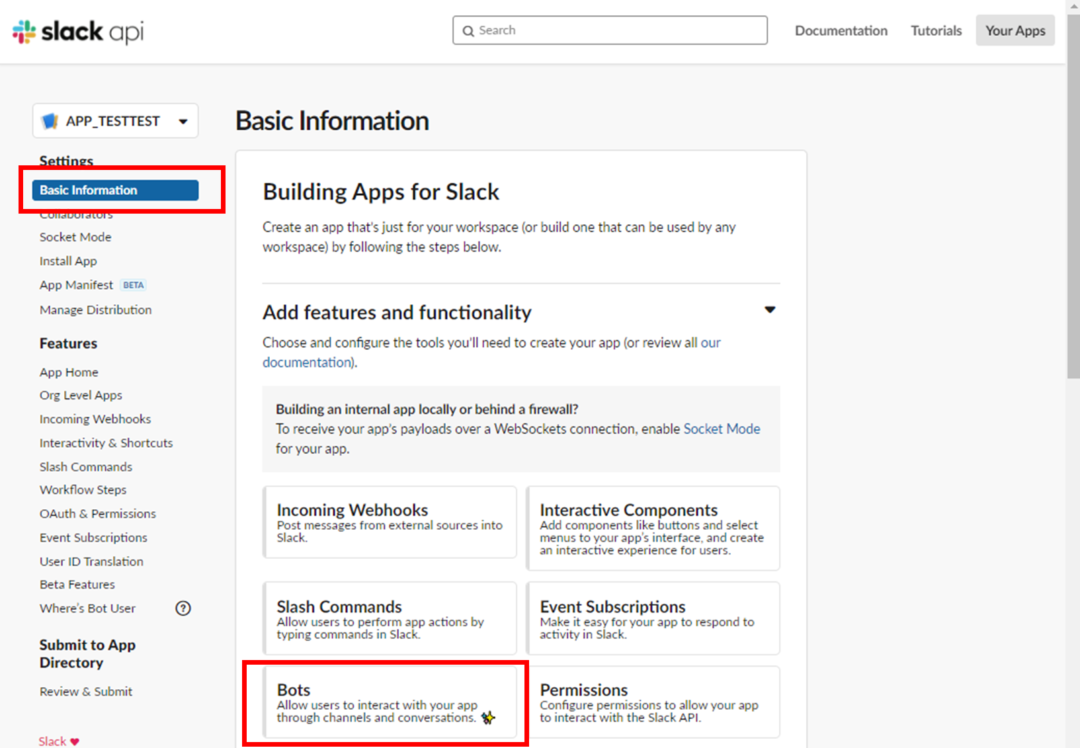Open the Incoming Webhooks feature card
Image resolution: width=1080 pixels, height=748 pixels.
pos(390,522)
